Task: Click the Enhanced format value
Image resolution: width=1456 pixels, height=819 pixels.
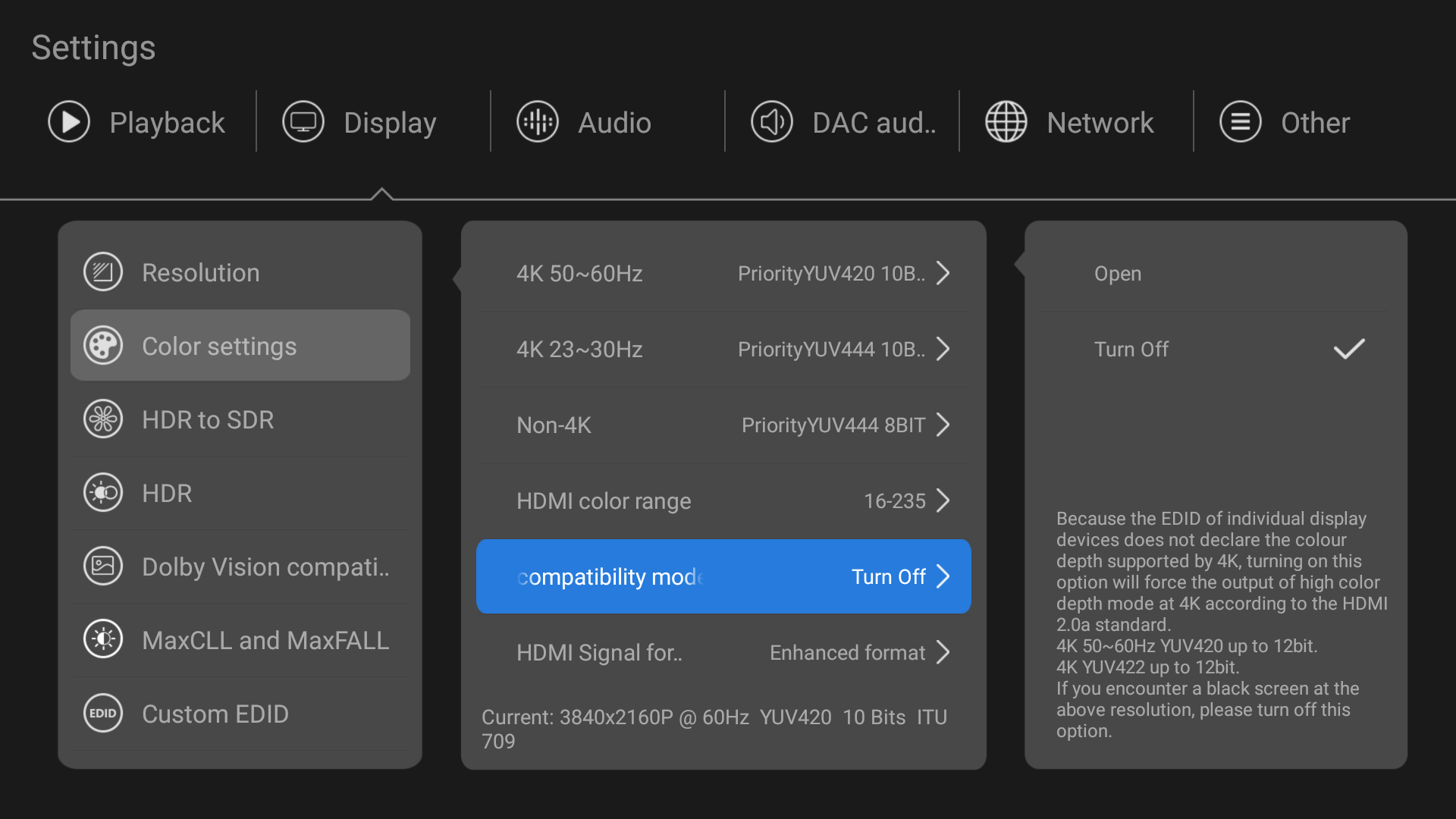Action: coord(847,652)
